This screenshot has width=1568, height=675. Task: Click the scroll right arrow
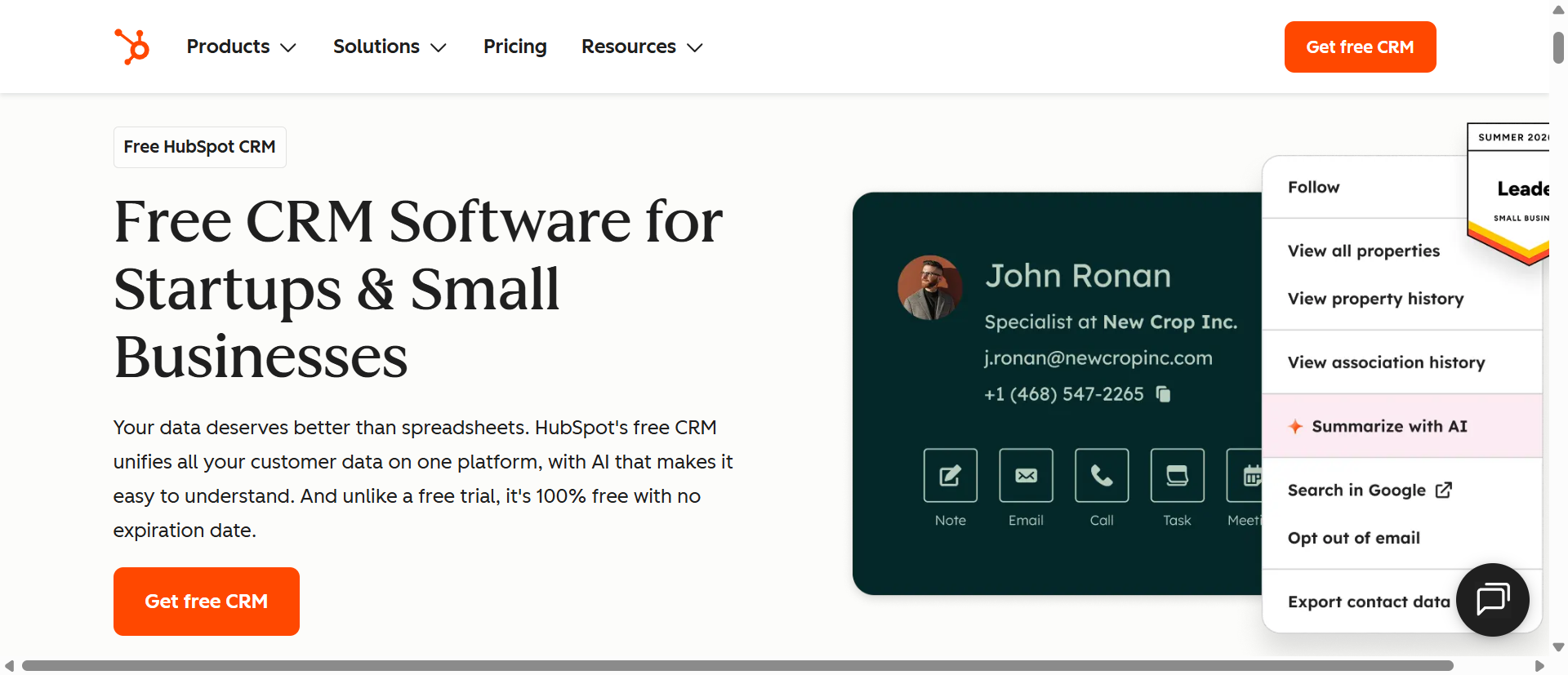[1539, 666]
